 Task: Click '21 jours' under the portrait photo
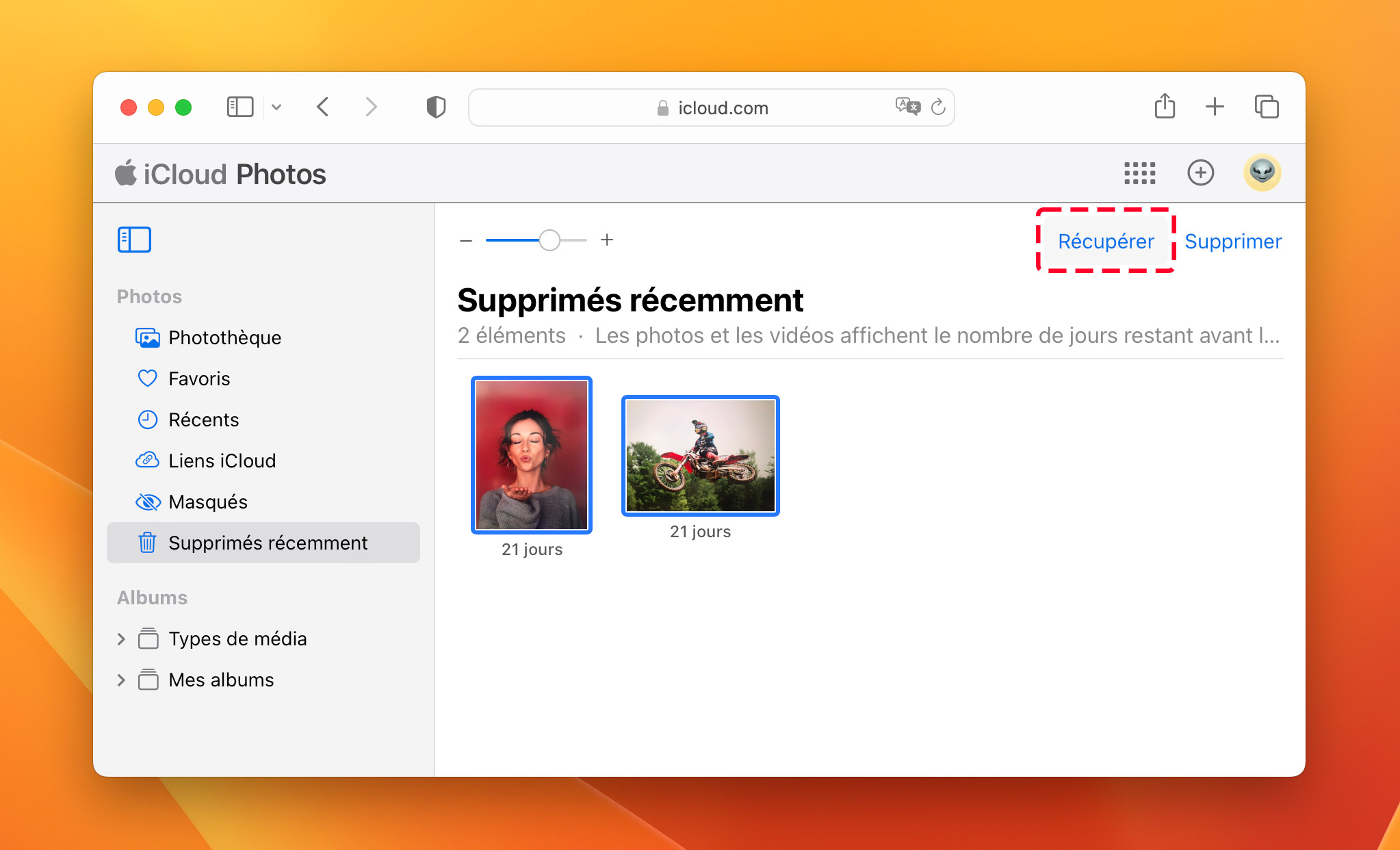[532, 550]
